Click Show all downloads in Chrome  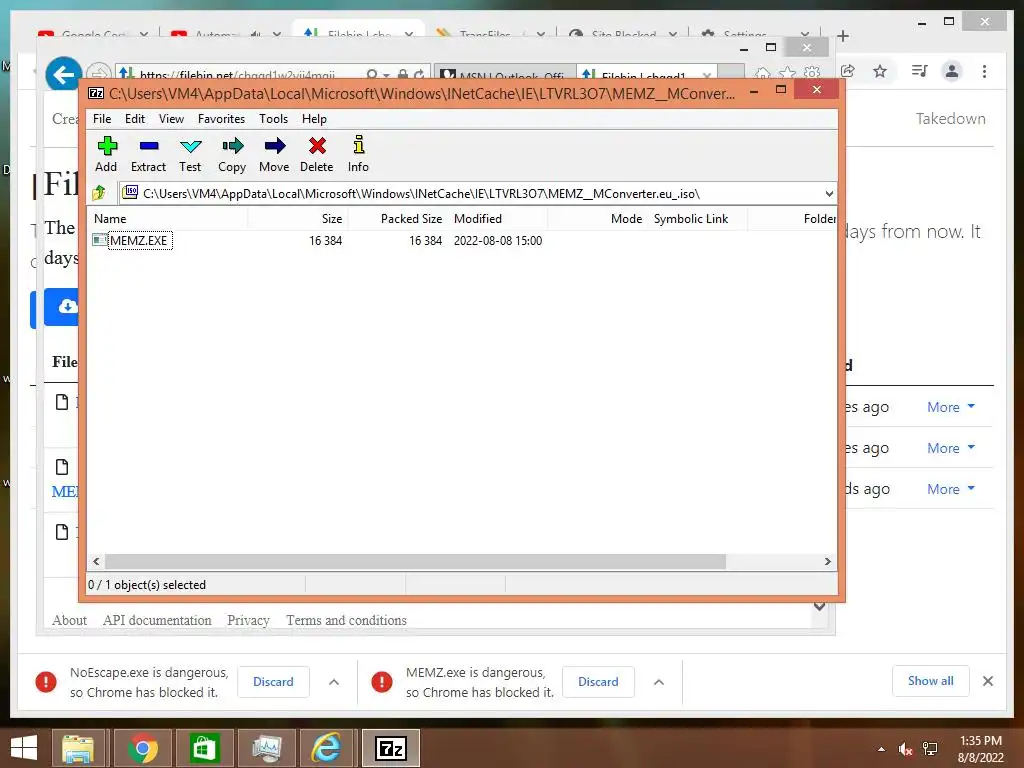pos(931,681)
